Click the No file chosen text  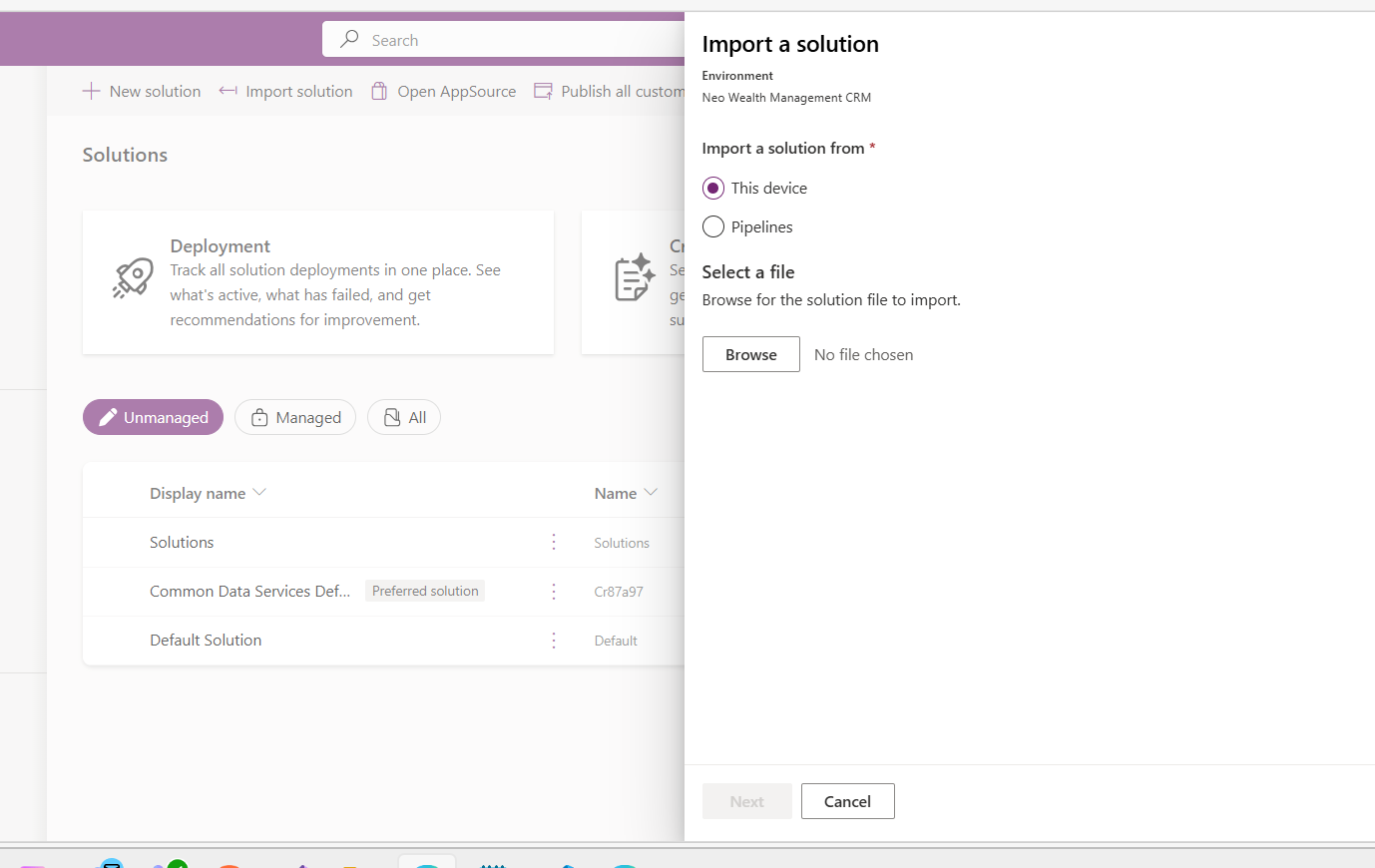pyautogui.click(x=864, y=354)
